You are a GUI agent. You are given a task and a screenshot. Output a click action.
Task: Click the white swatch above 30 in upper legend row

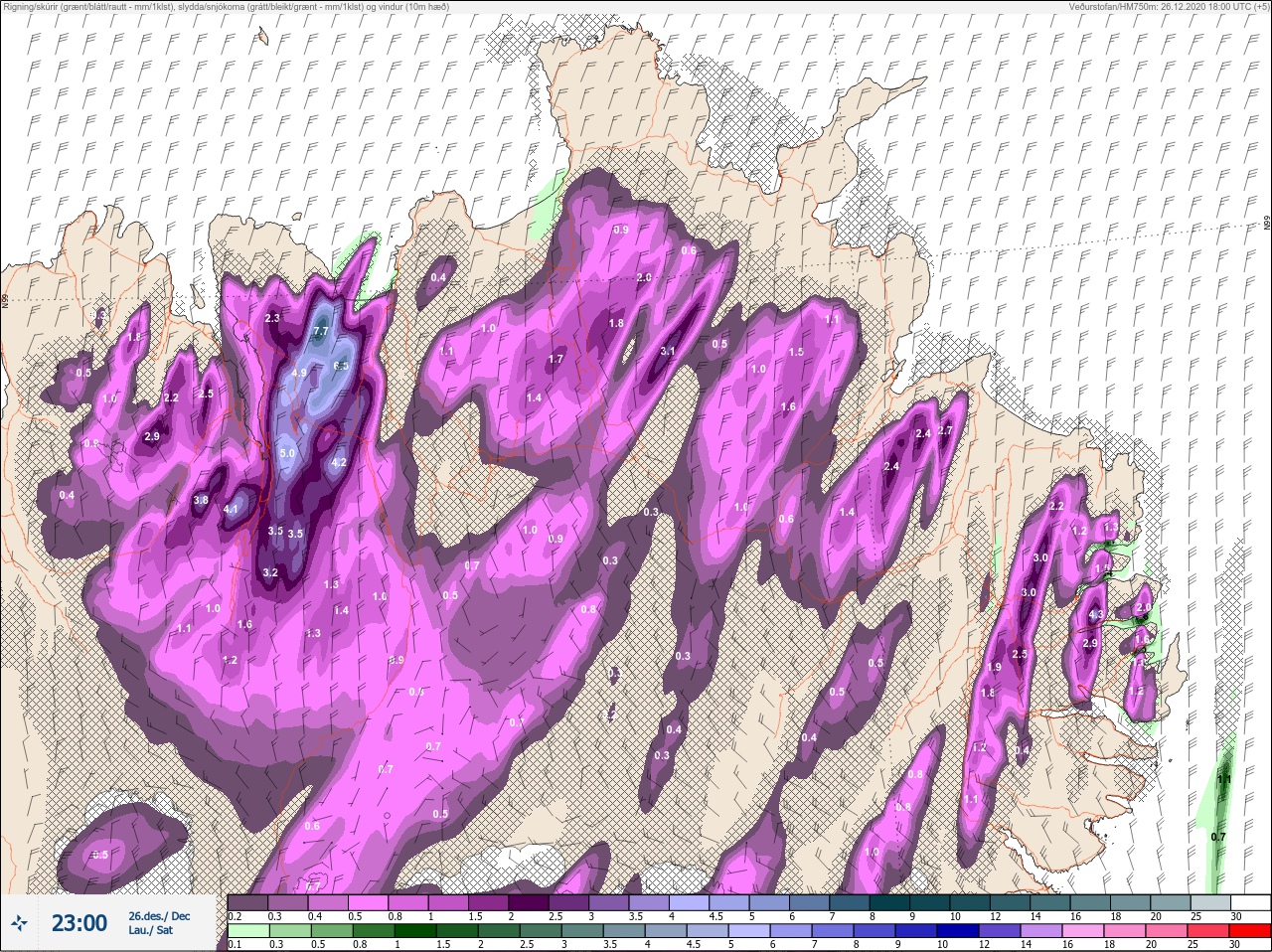click(1250, 902)
